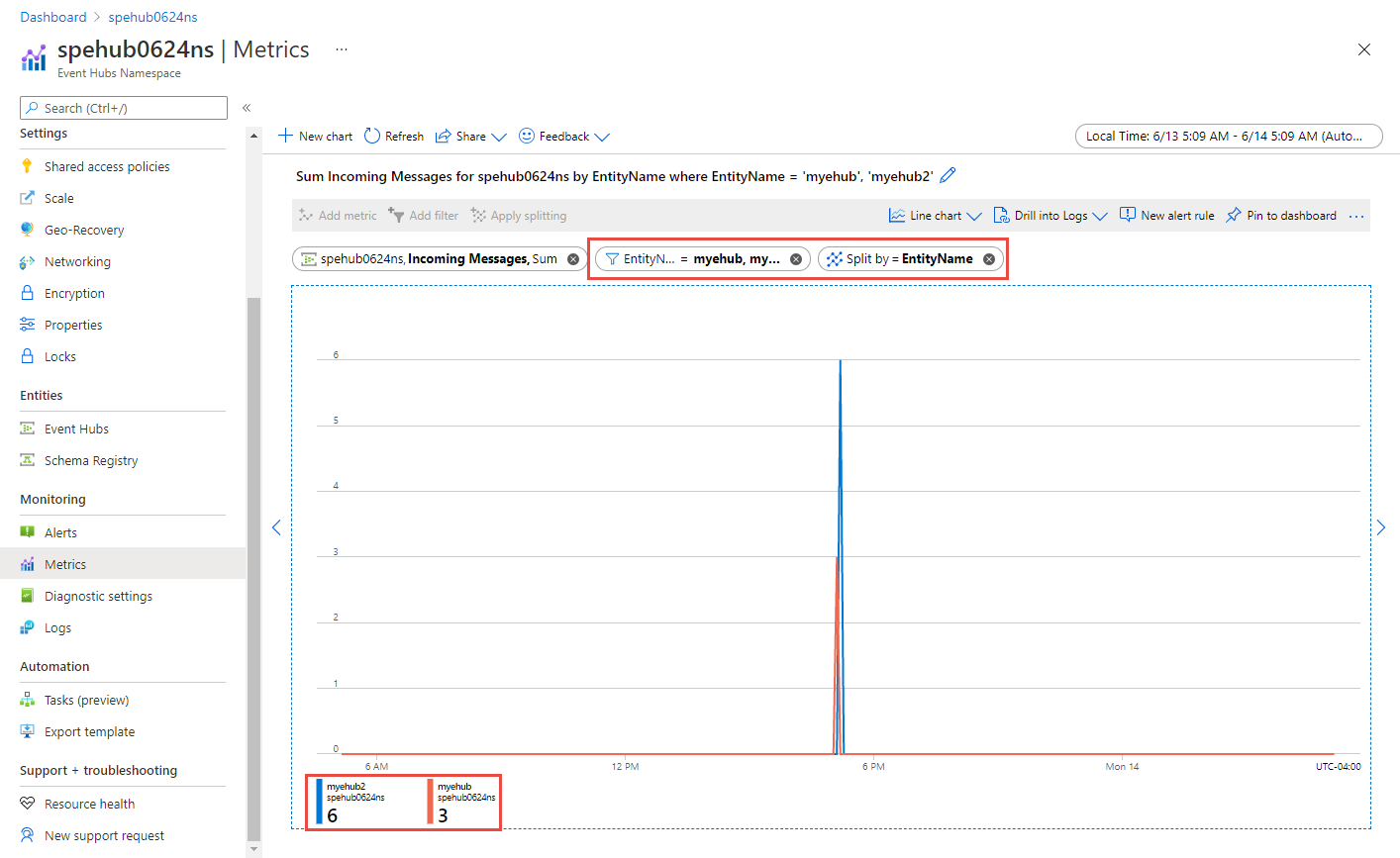Open the Shared access policies key icon
Screen dimensions: 1400x858
27,166
